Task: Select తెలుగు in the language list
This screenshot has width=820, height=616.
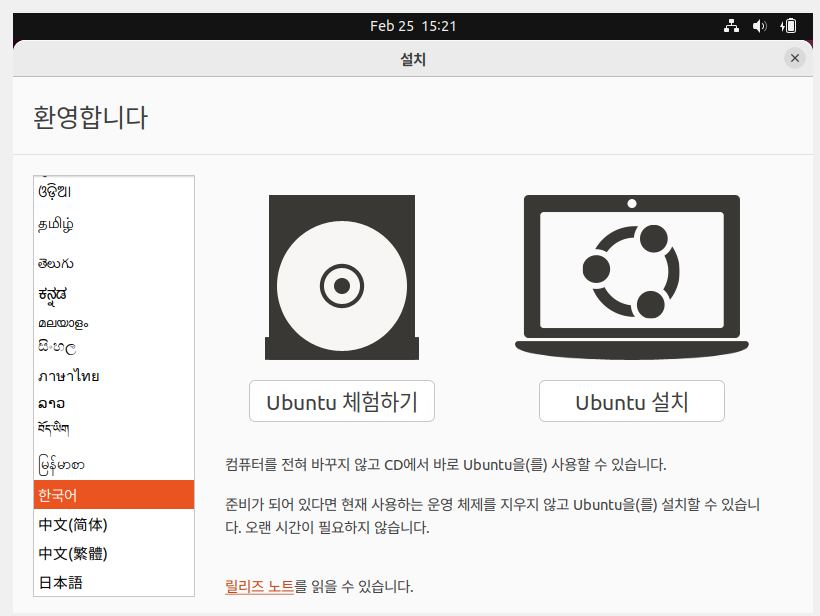Action: (114, 263)
